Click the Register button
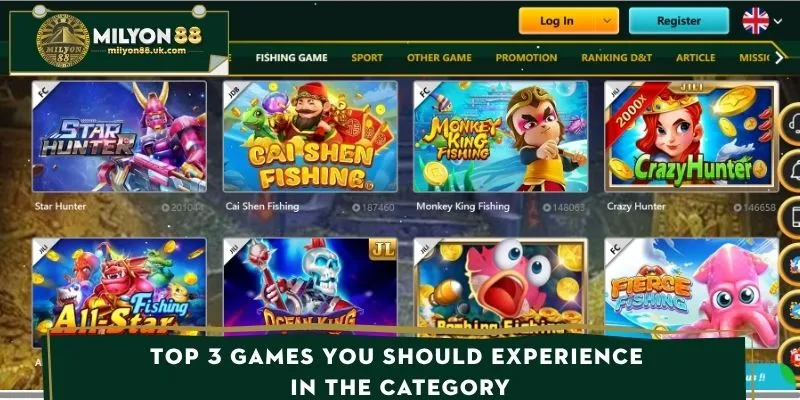The image size is (800, 400). (x=679, y=21)
